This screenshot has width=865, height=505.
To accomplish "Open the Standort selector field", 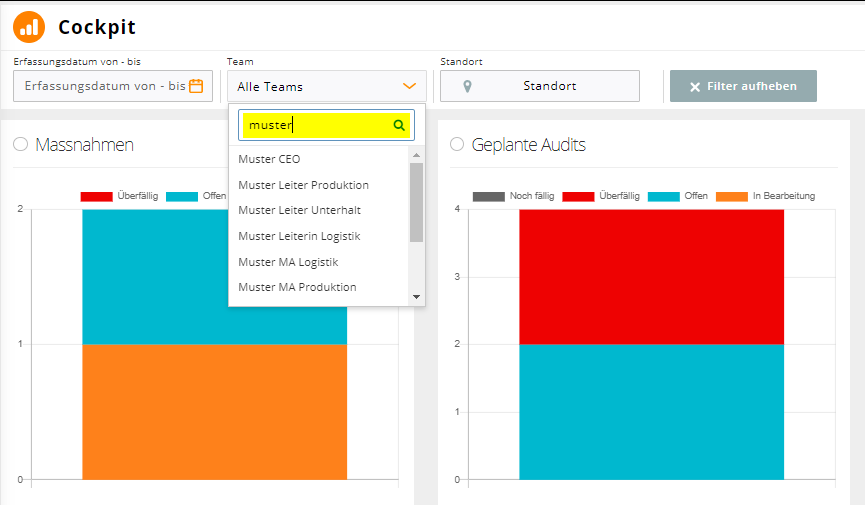I will click(x=540, y=86).
